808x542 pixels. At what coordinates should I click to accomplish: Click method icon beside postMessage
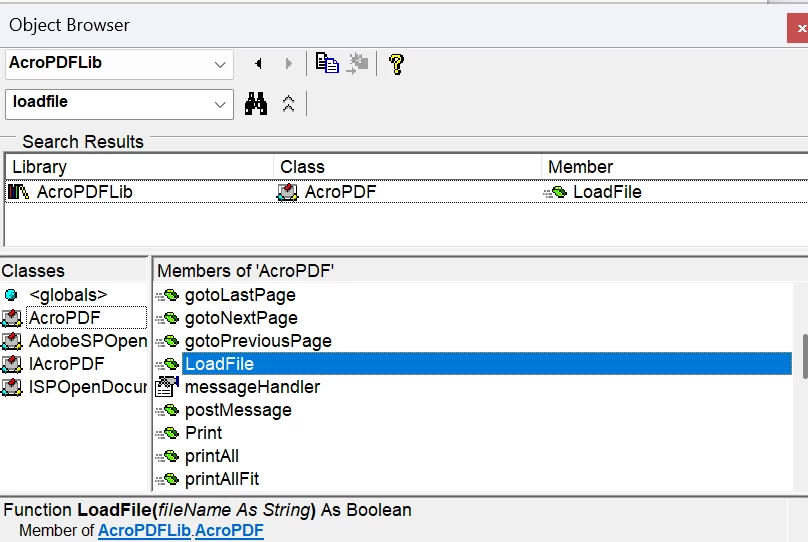[167, 411]
